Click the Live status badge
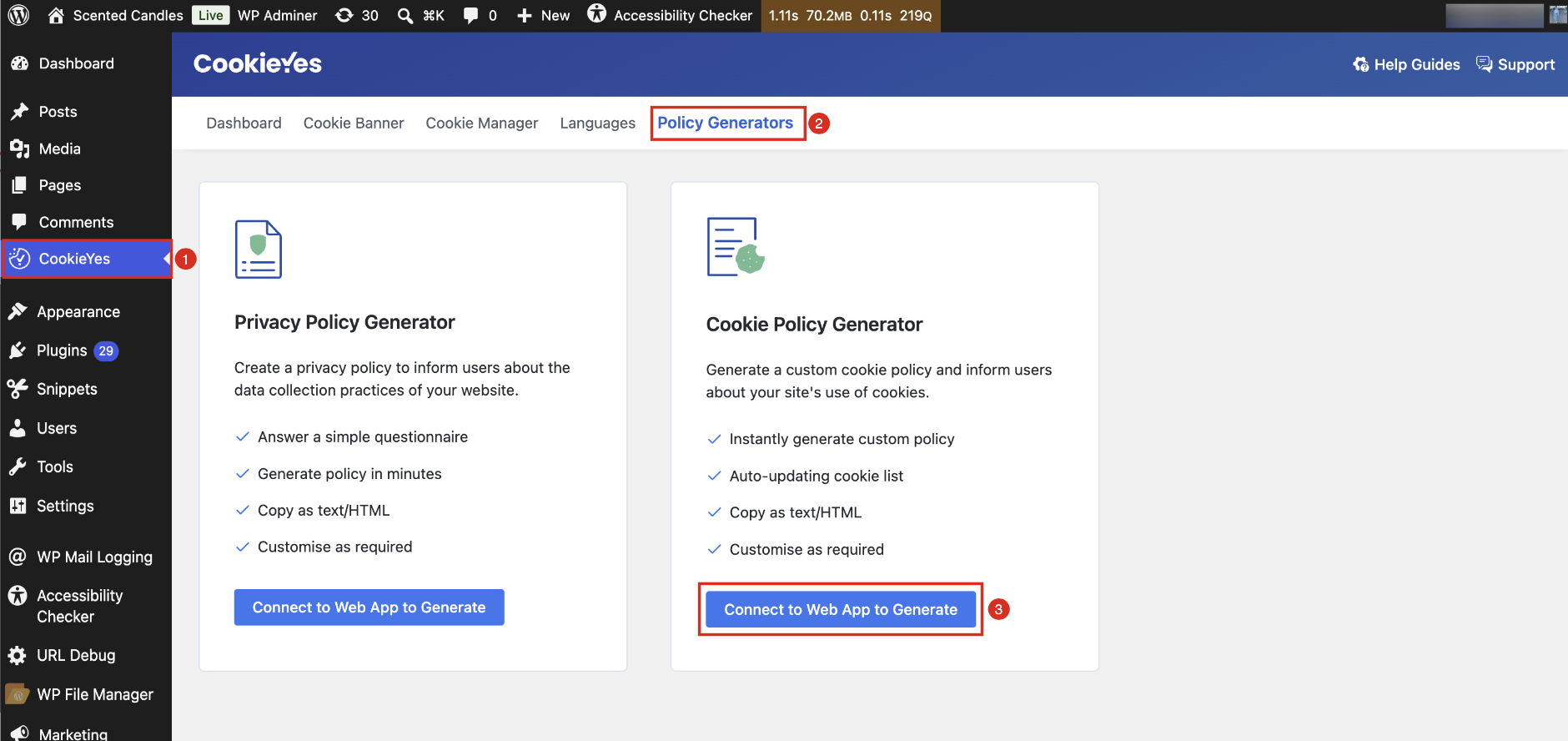Image resolution: width=1568 pixels, height=741 pixels. (211, 15)
